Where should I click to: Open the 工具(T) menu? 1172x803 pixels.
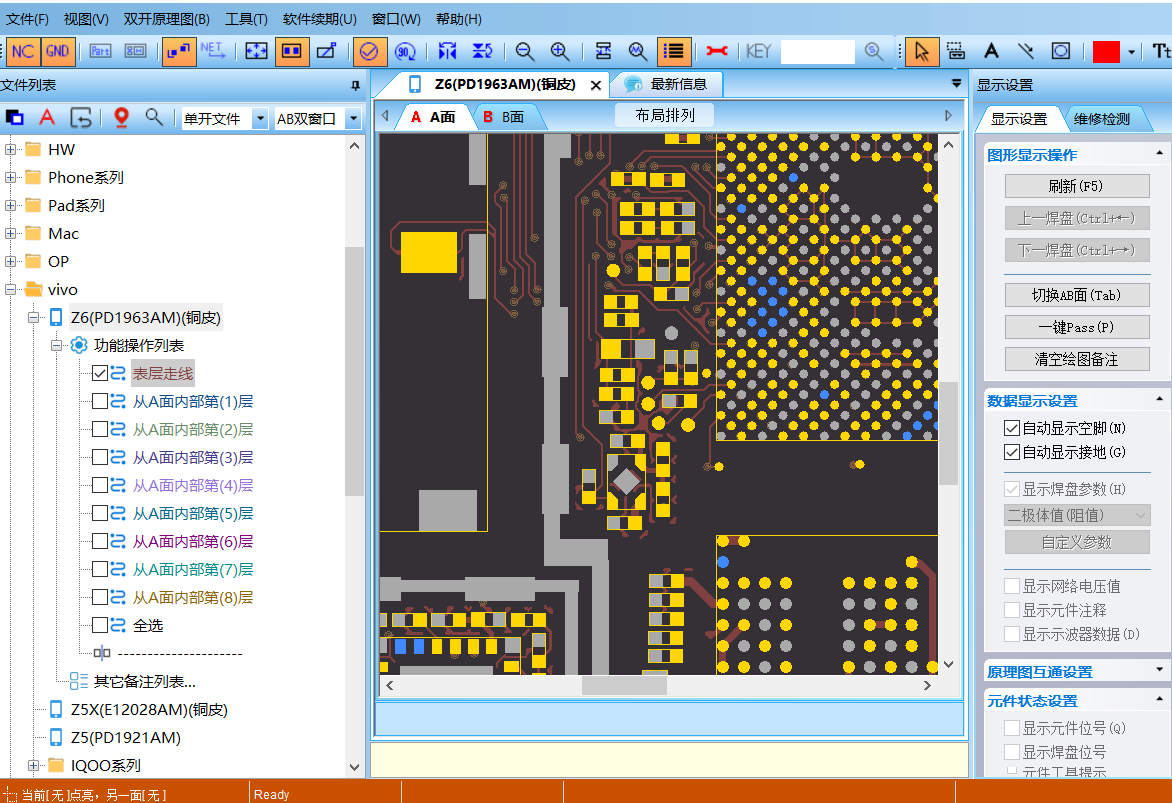click(x=245, y=18)
